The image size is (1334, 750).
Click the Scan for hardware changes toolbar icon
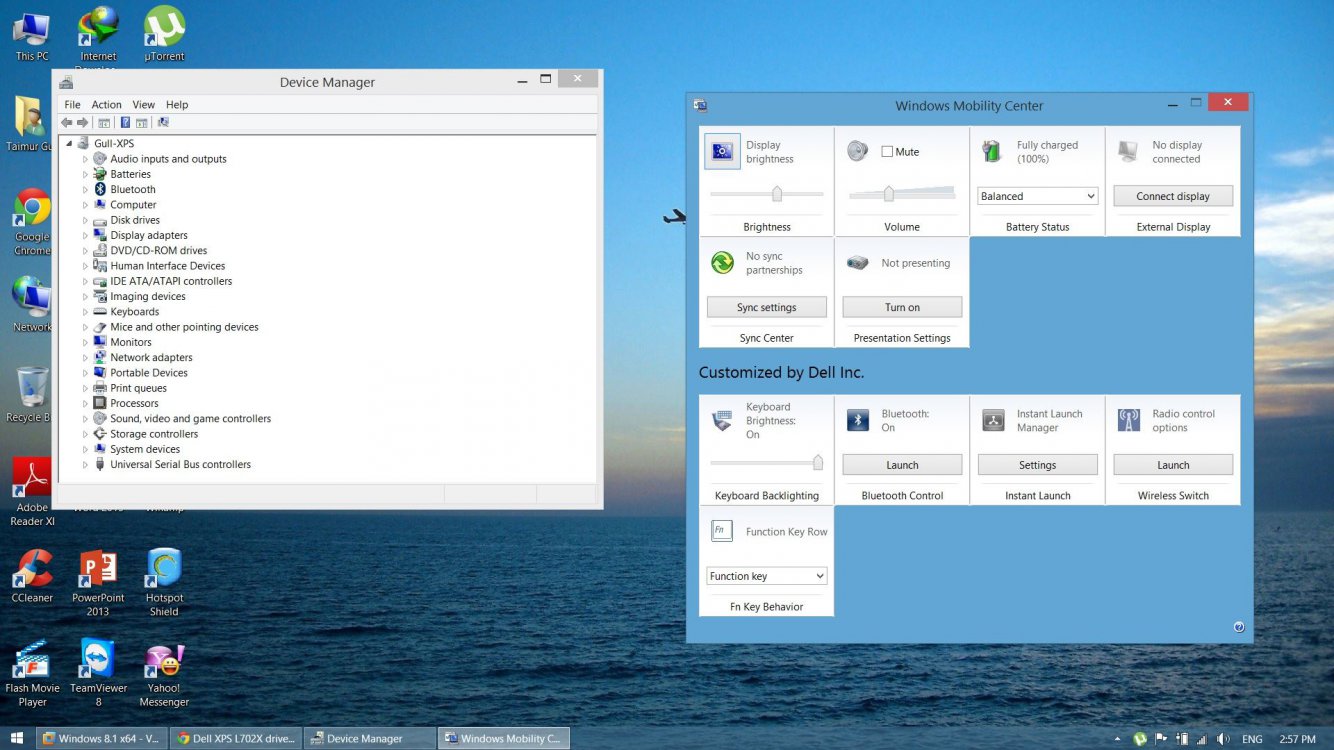[161, 122]
